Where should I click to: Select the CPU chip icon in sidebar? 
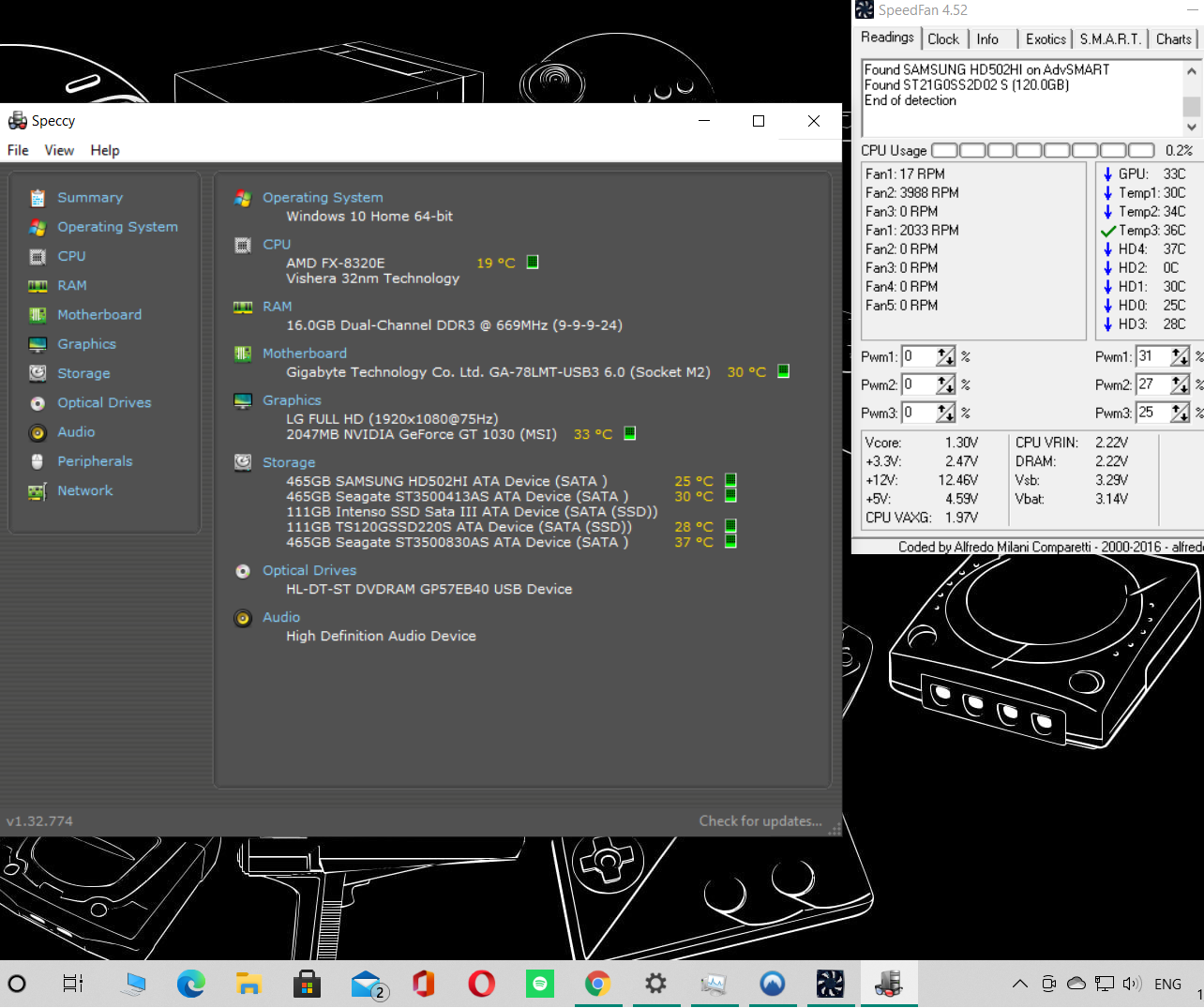click(x=38, y=256)
